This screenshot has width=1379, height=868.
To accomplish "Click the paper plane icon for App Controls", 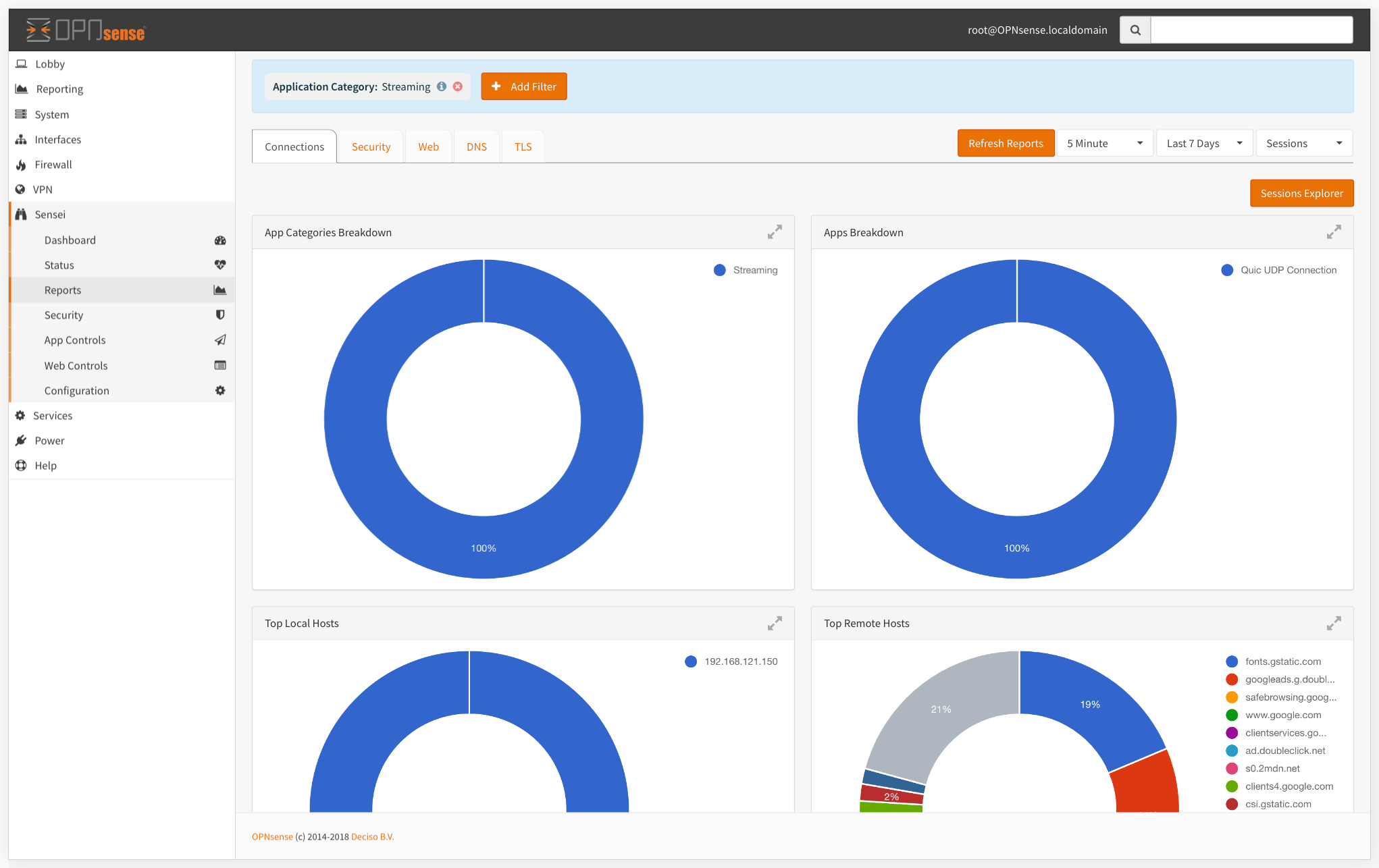I will coord(220,340).
